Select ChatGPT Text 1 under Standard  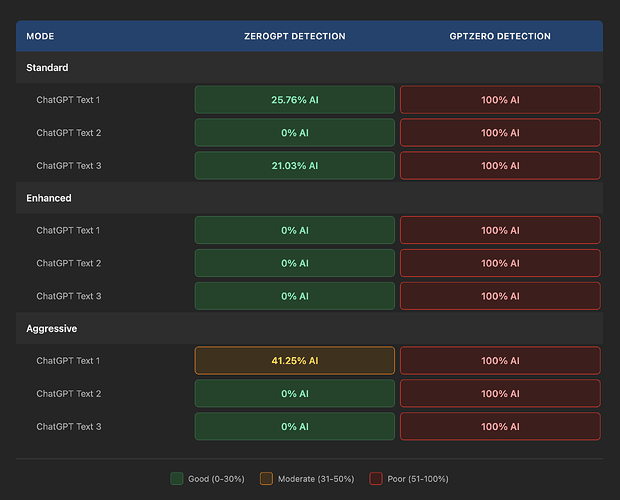(68, 100)
